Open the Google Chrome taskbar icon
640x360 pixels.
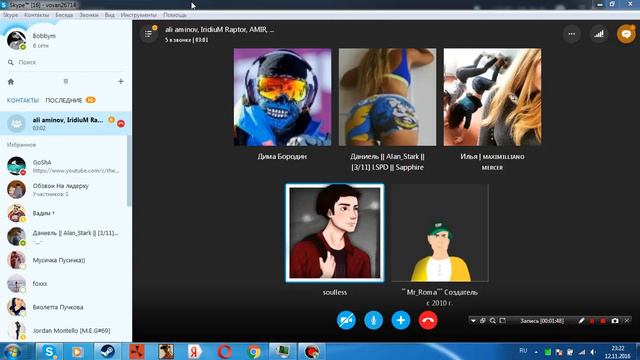(253, 351)
